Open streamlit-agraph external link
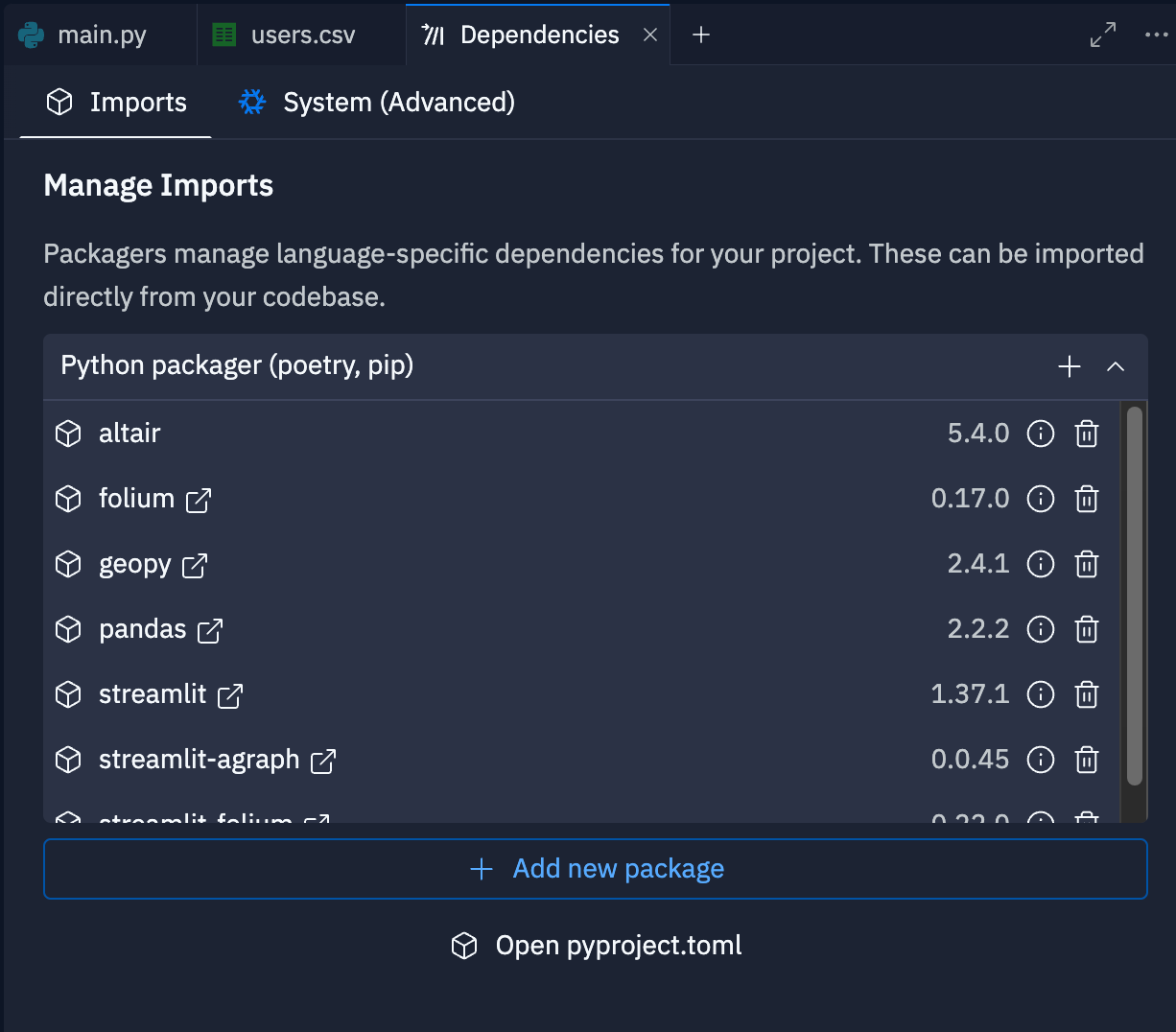 click(324, 760)
